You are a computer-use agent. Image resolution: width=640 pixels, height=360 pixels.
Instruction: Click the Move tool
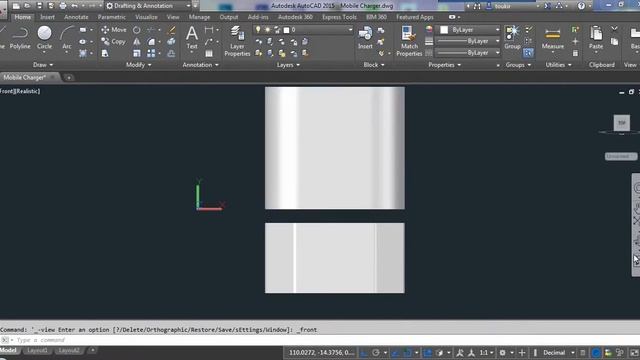(113, 30)
